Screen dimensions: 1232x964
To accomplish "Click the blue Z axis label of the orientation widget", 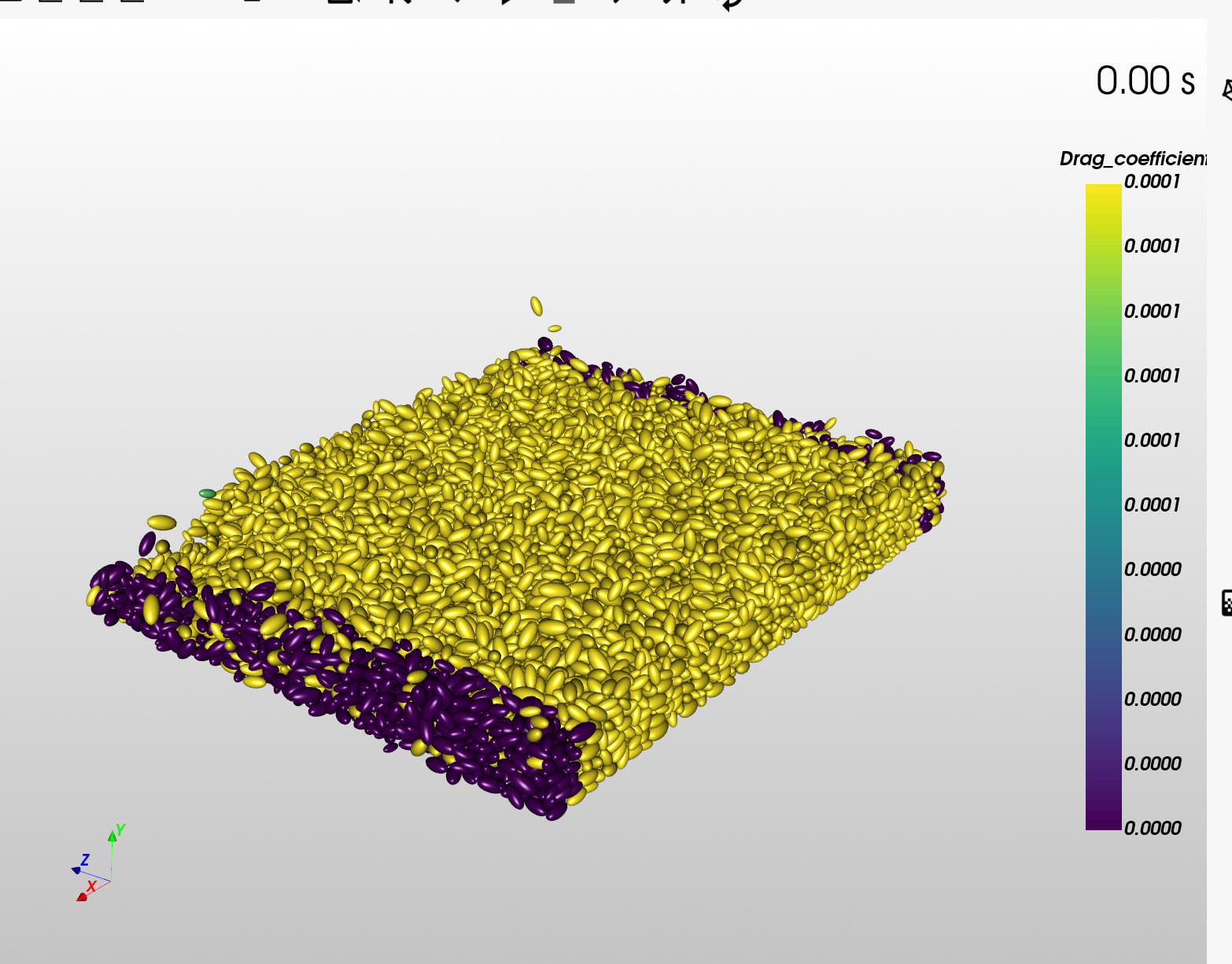I will click(85, 859).
